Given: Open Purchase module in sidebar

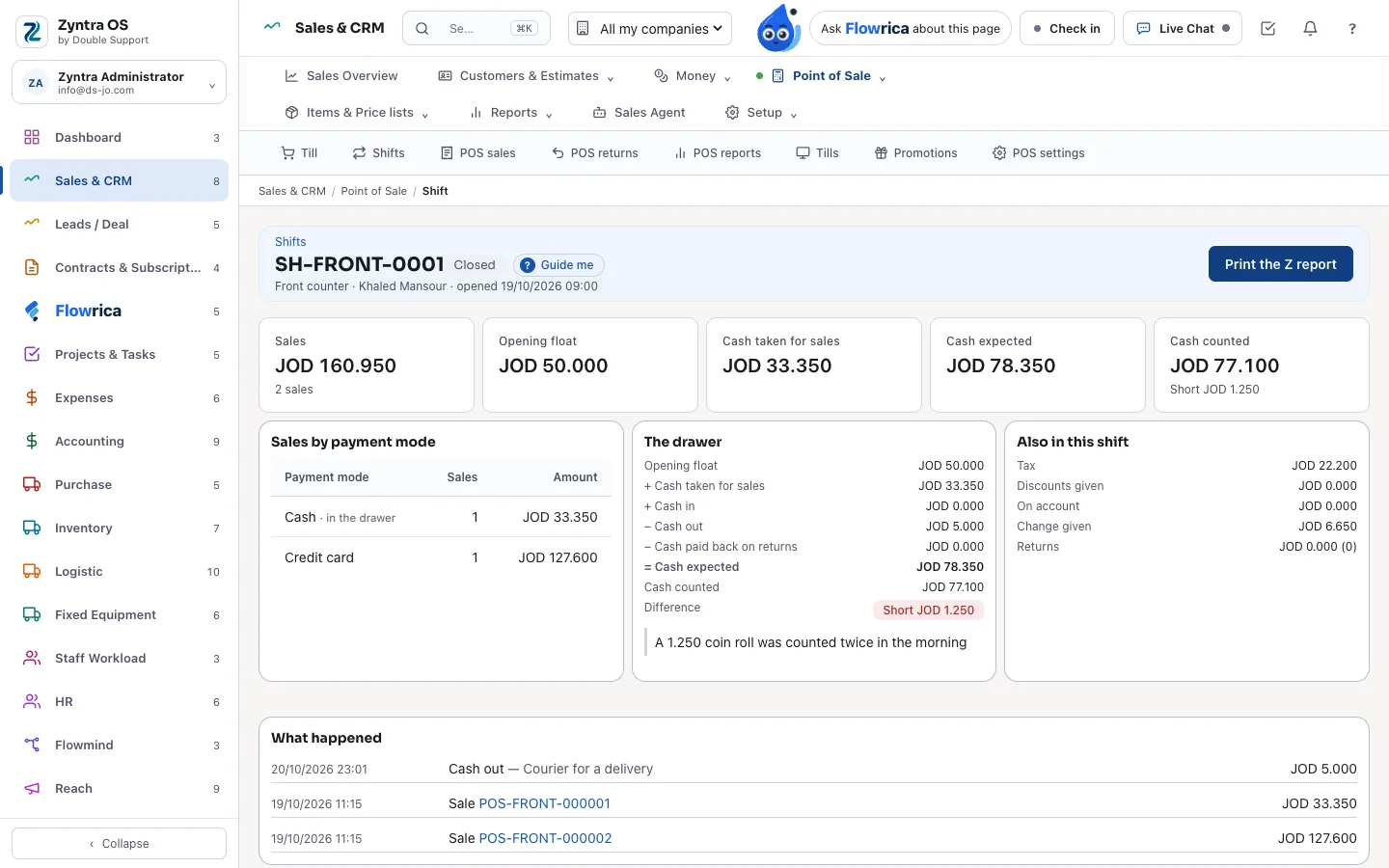Looking at the screenshot, I should point(120,485).
